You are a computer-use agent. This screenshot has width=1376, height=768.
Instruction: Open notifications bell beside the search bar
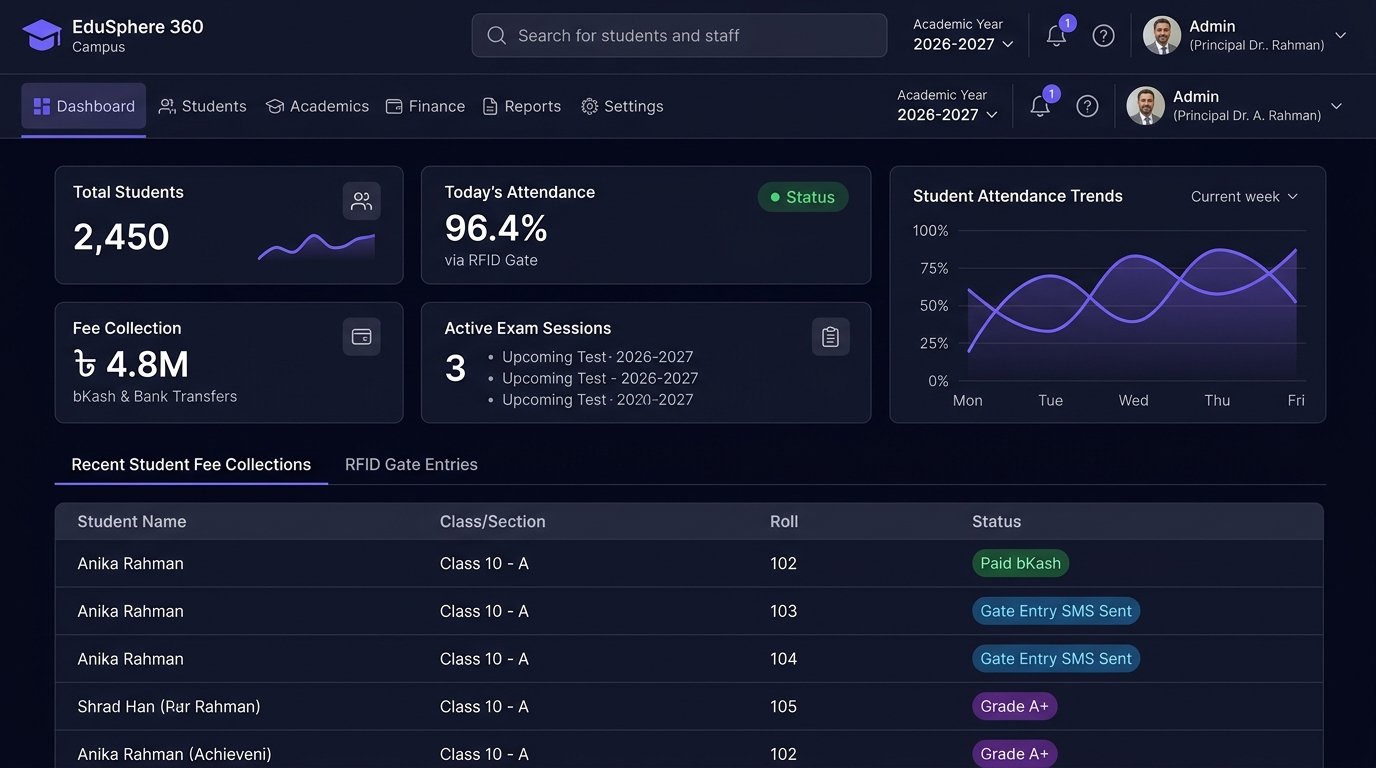pos(1056,35)
